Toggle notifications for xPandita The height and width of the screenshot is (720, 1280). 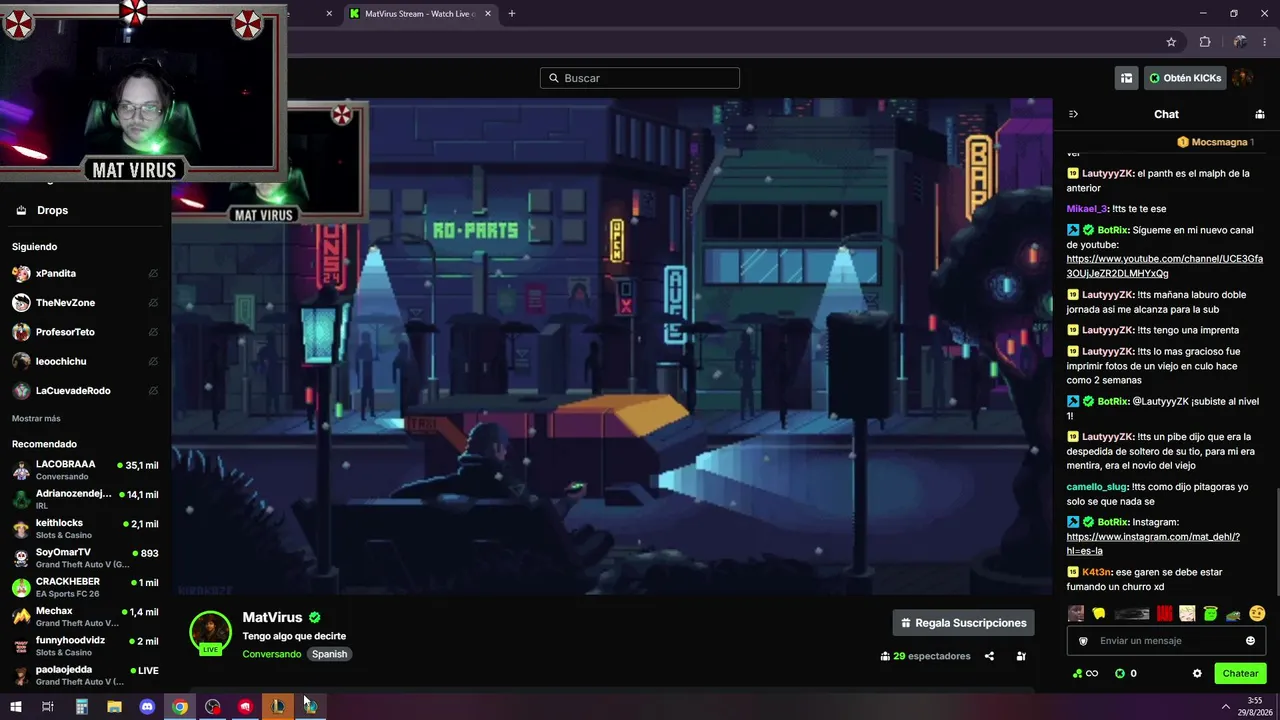153,273
